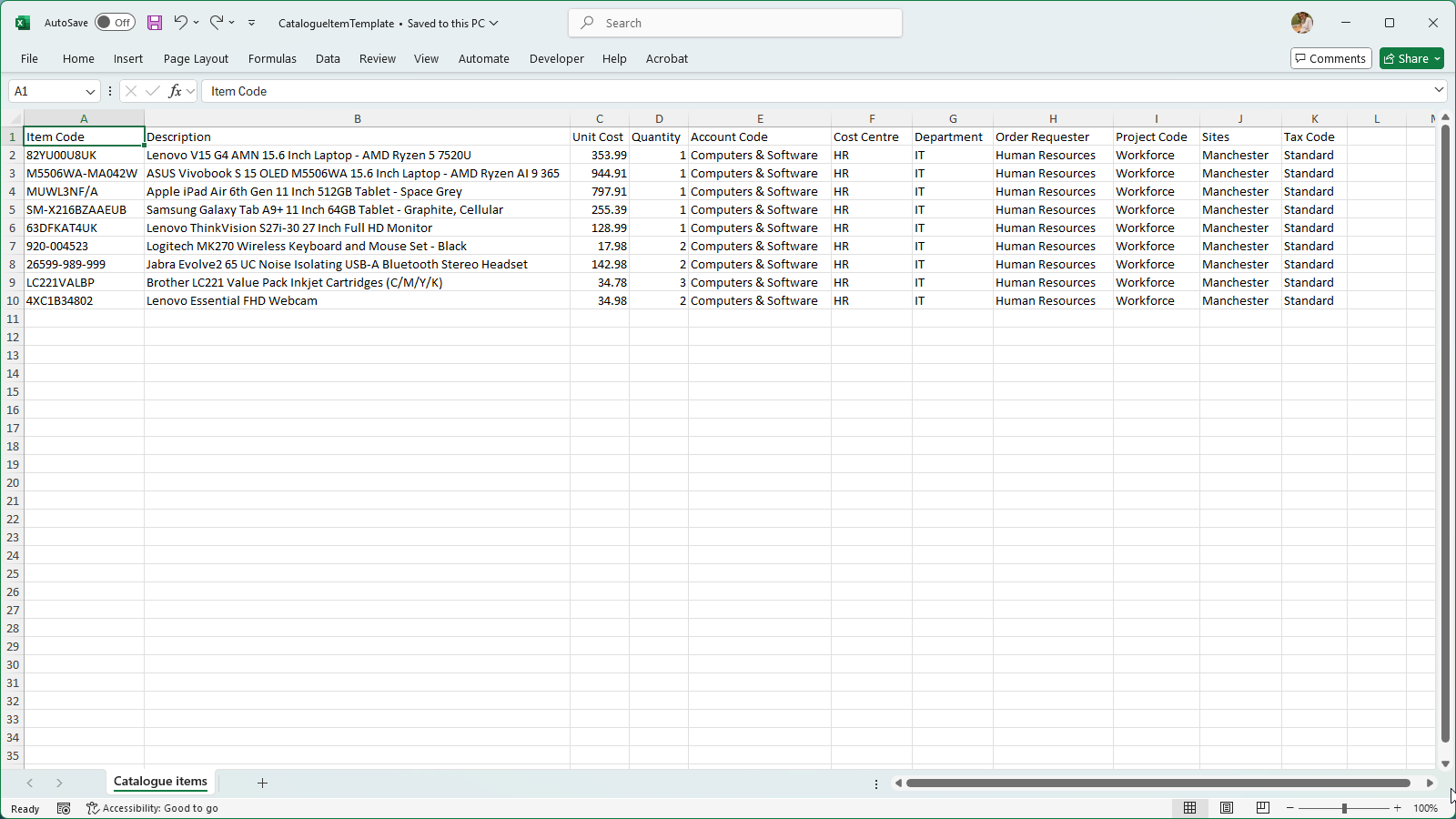Open the Undo history dropdown arrow
Viewport: 1456px width, 819px height.
[x=196, y=23]
